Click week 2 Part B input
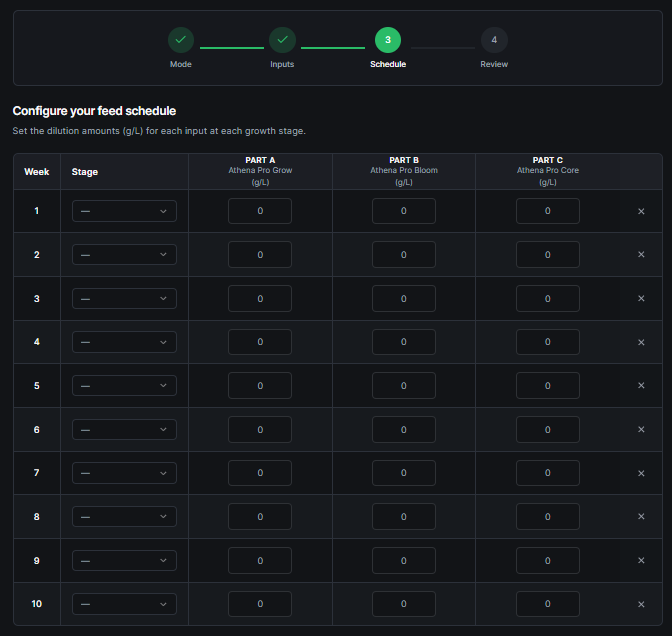The height and width of the screenshot is (636, 672). pyautogui.click(x=404, y=255)
